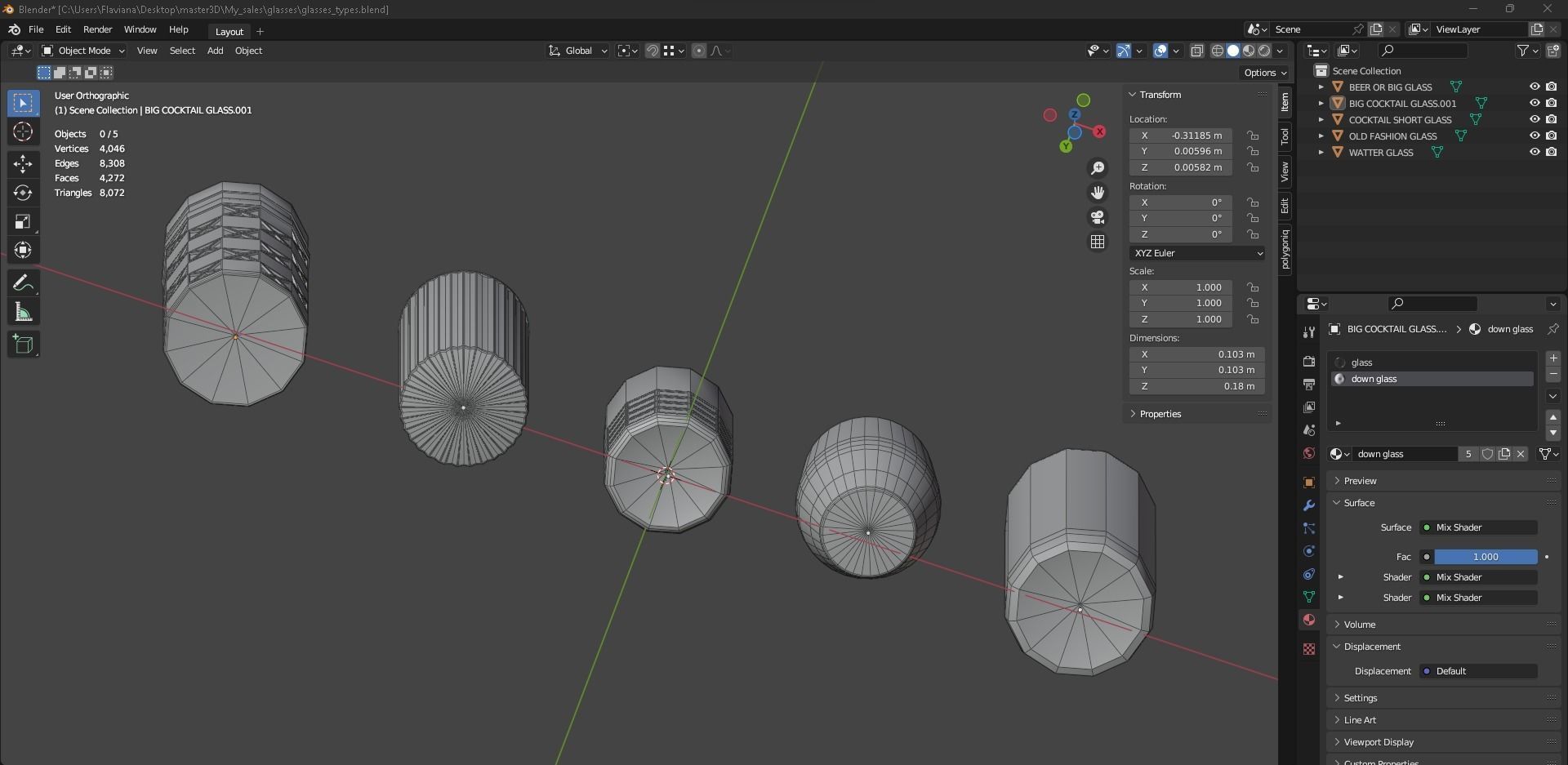Activate the 3D Cursor tool
Image resolution: width=1568 pixels, height=765 pixels.
pos(23,131)
